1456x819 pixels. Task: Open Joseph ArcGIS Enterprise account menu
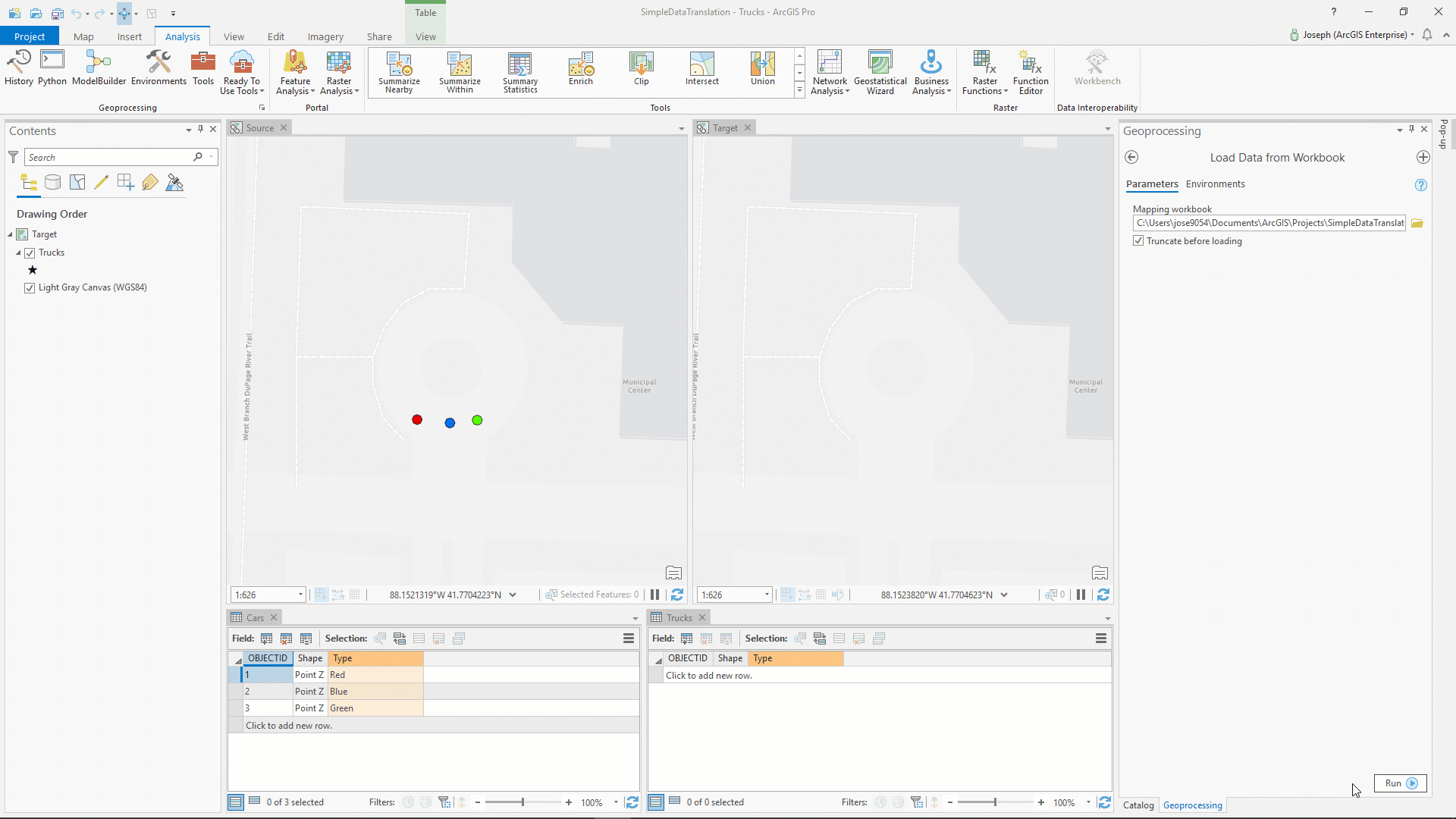click(x=1352, y=35)
